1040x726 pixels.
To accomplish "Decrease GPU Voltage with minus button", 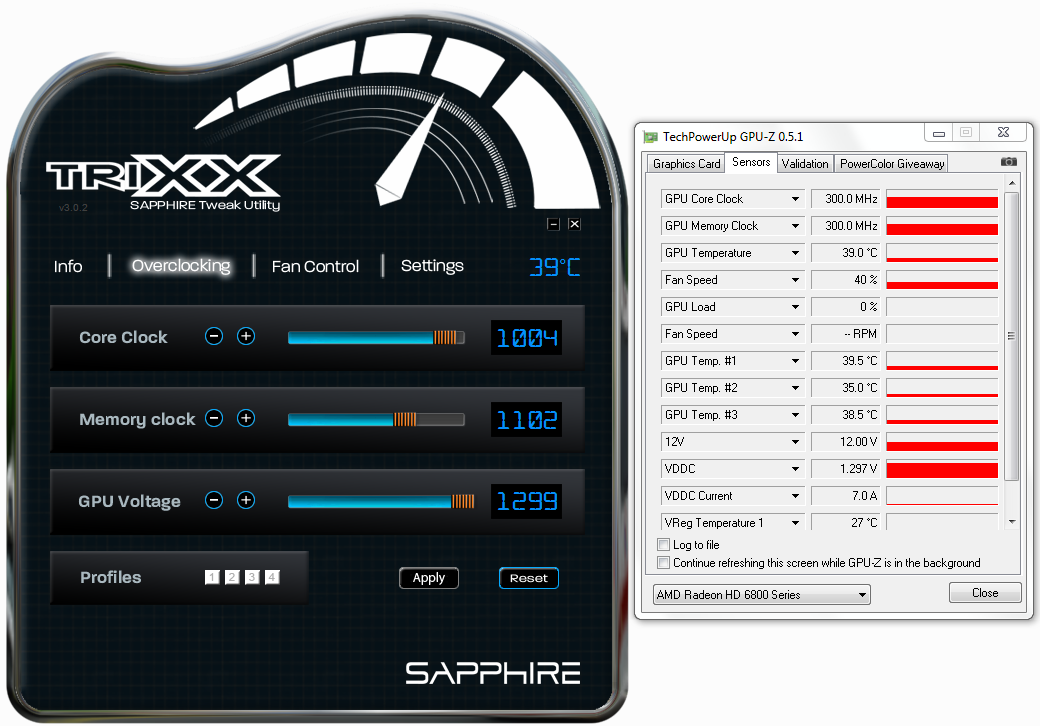I will click(214, 500).
